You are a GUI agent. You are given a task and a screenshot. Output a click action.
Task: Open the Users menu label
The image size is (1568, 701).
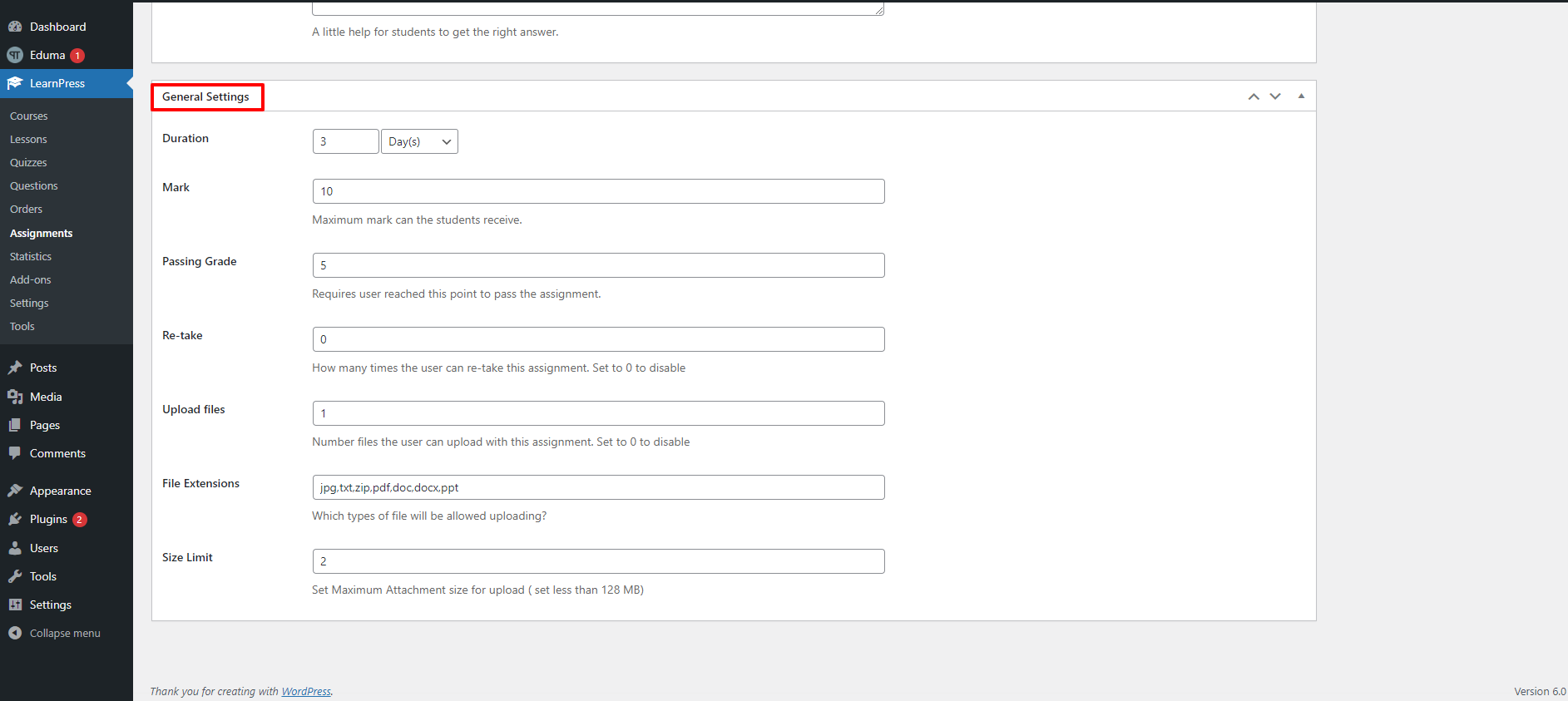click(44, 548)
